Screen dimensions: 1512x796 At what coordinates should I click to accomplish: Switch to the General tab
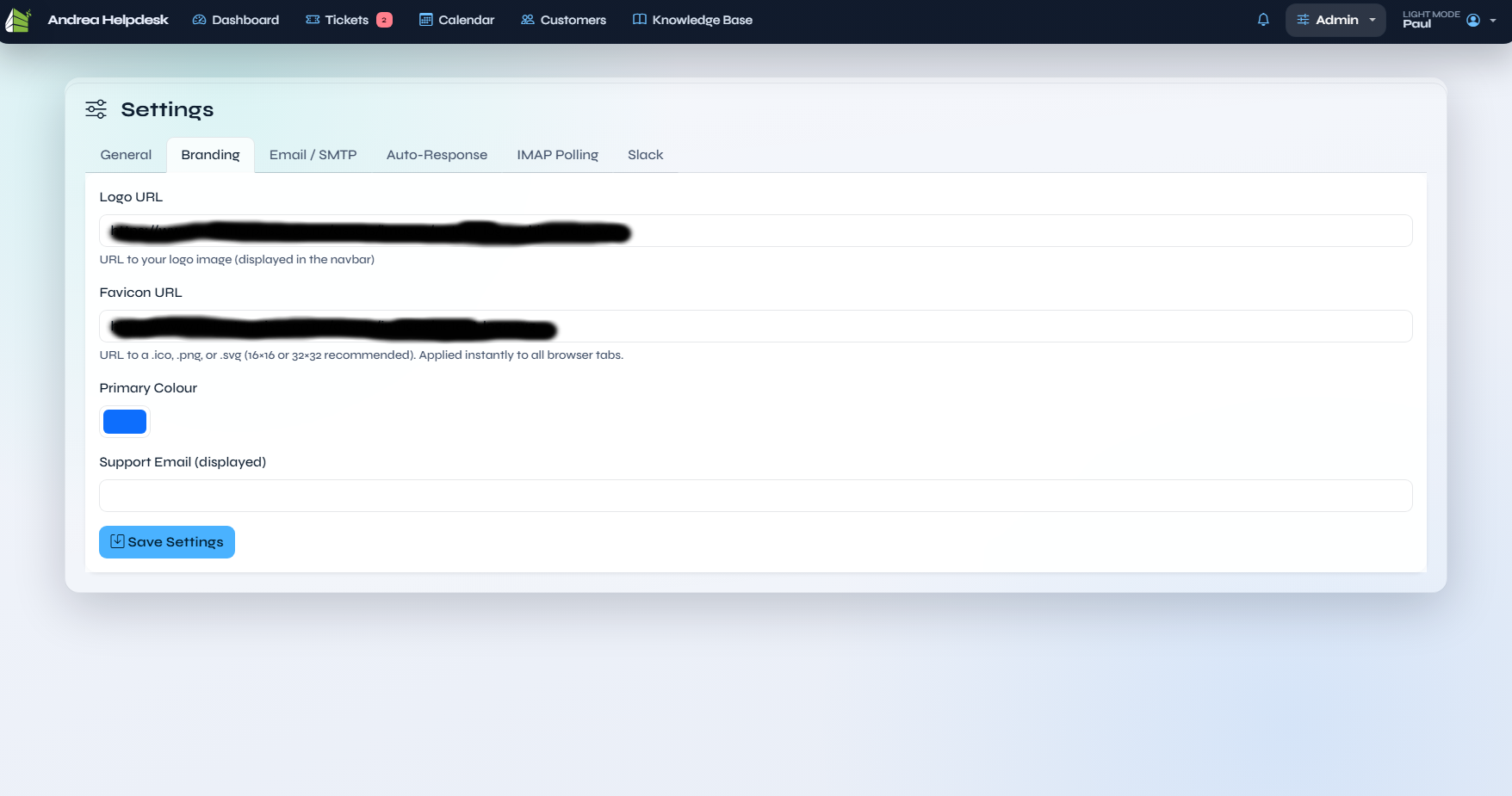pyautogui.click(x=126, y=155)
